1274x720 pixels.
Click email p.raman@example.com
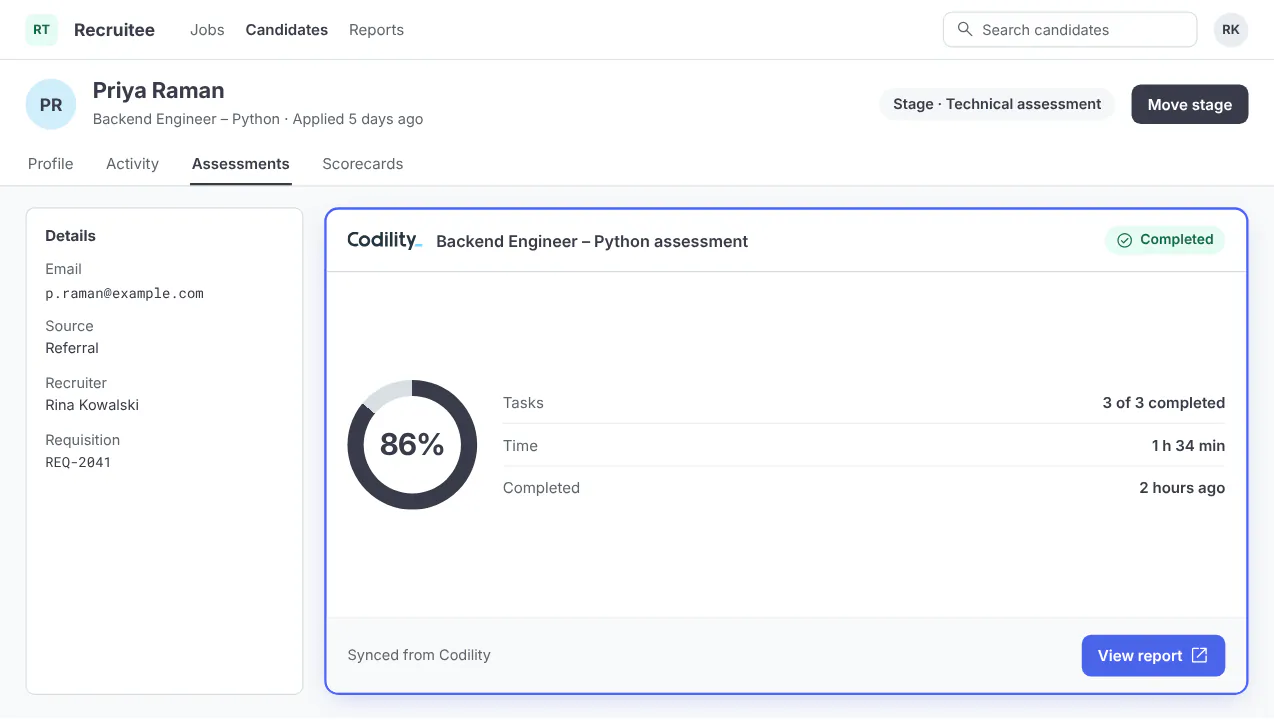(x=125, y=294)
